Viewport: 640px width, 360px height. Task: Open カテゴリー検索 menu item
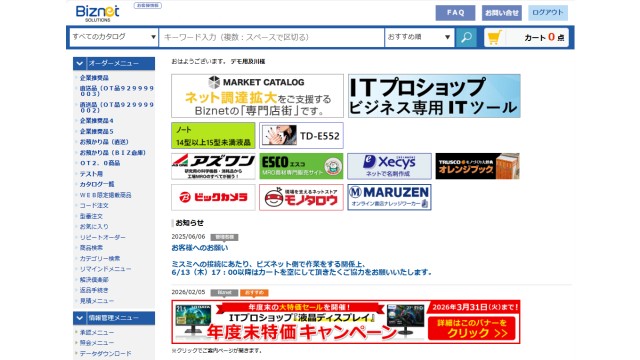pyautogui.click(x=100, y=258)
